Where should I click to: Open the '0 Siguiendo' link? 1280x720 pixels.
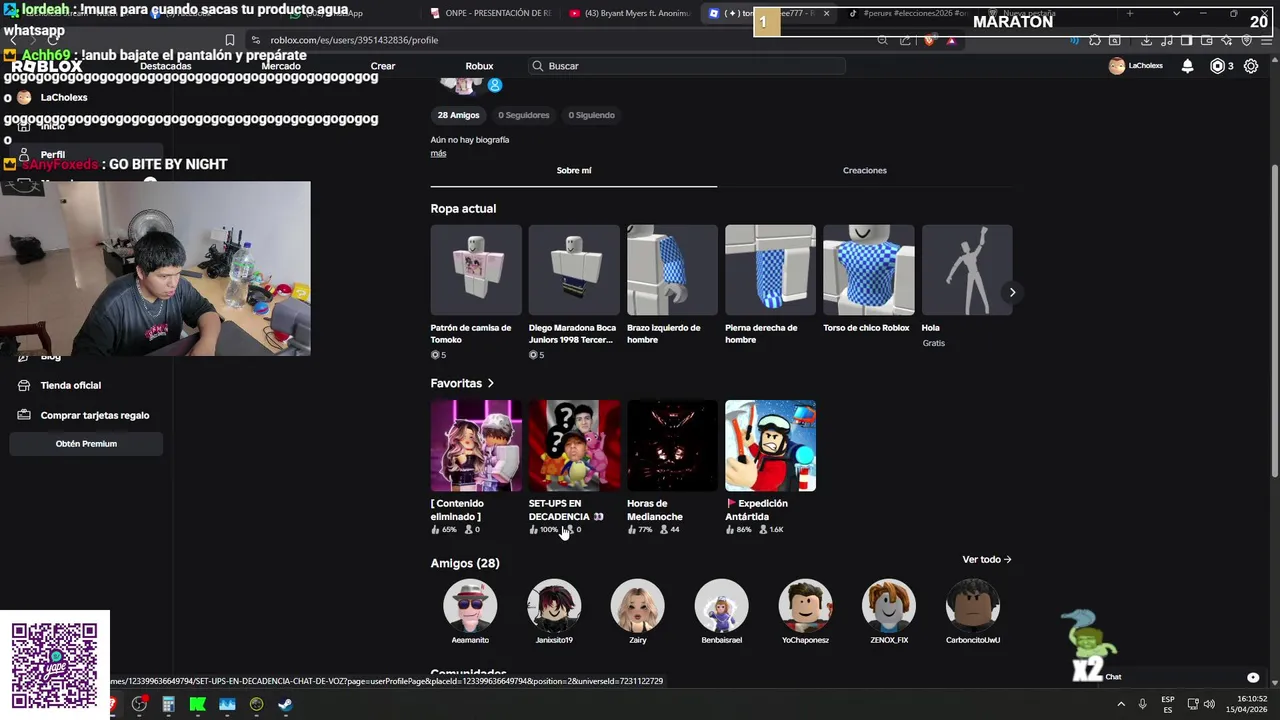591,115
